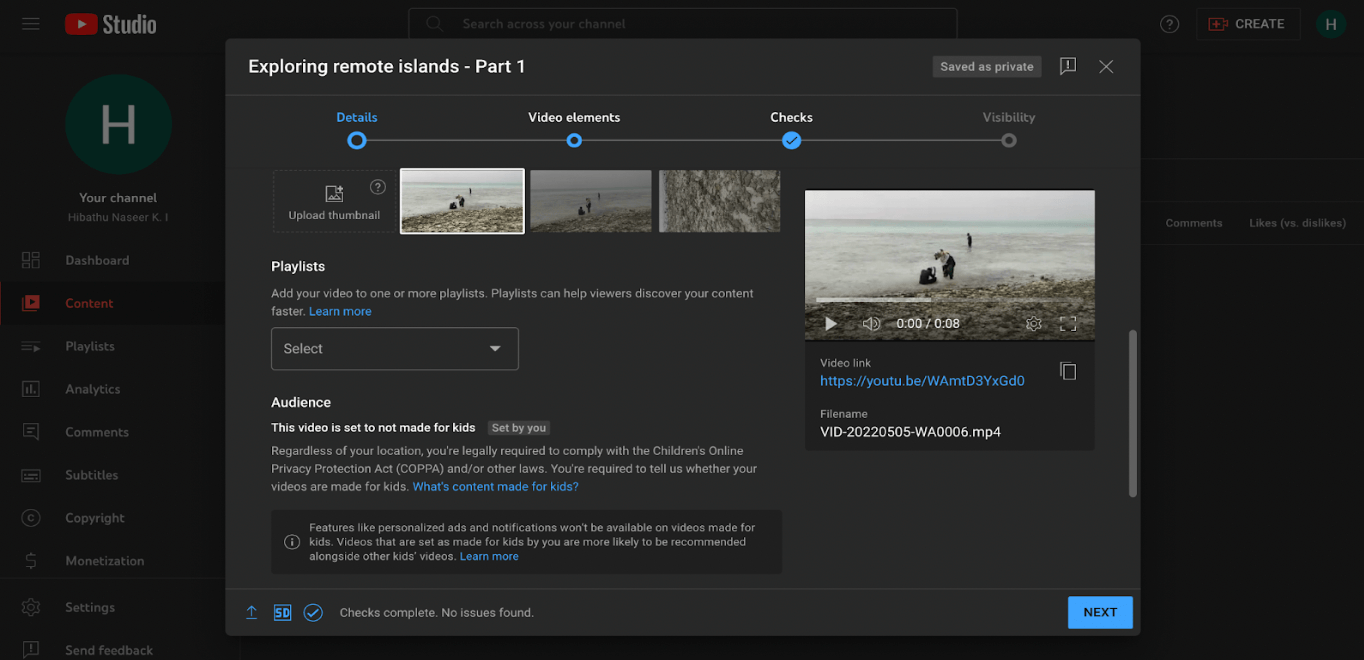Click the NEXT button
Screen dimensions: 1364x660
pos(1099,612)
